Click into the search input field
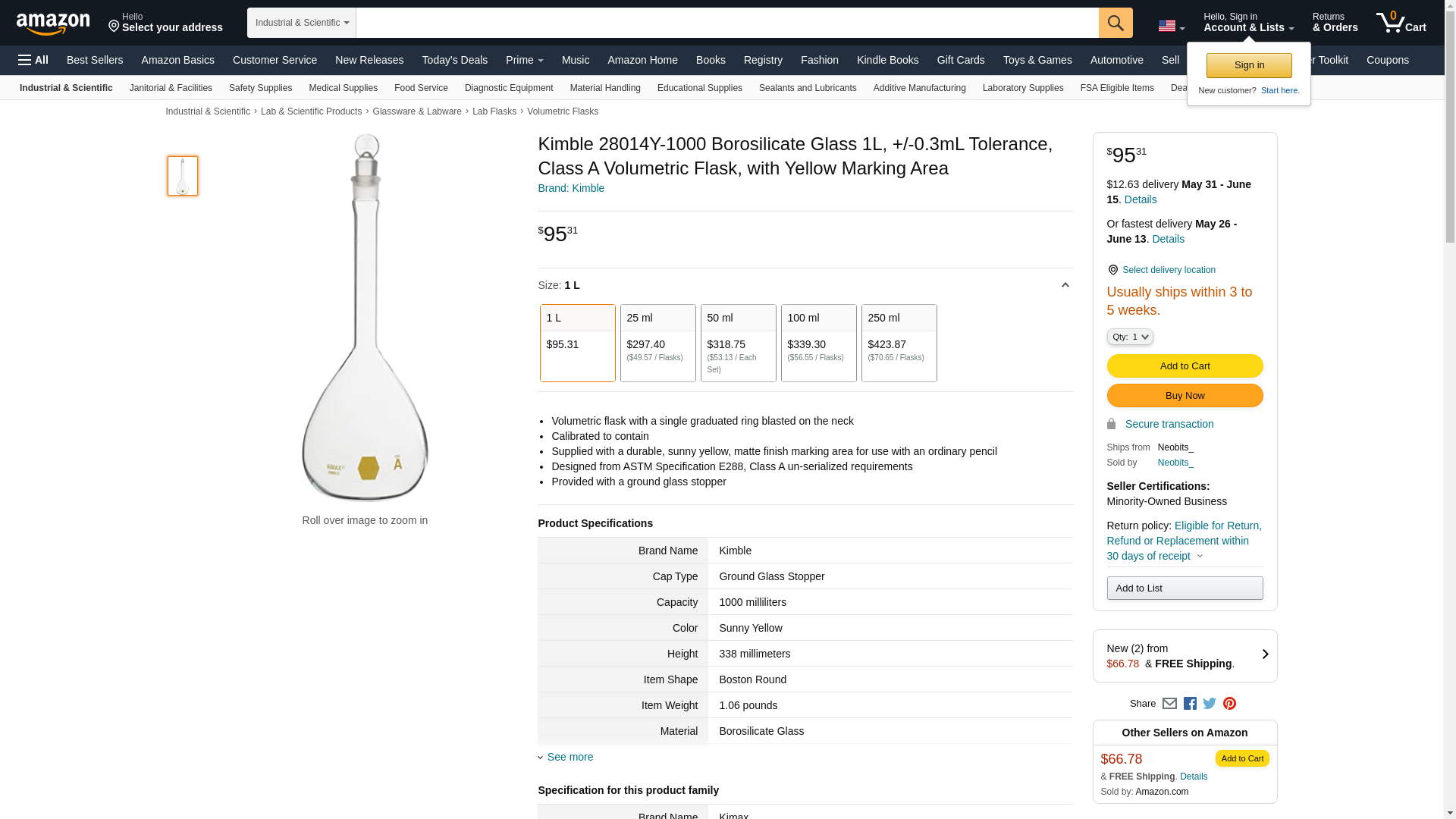The width and height of the screenshot is (1456, 819). [x=726, y=23]
